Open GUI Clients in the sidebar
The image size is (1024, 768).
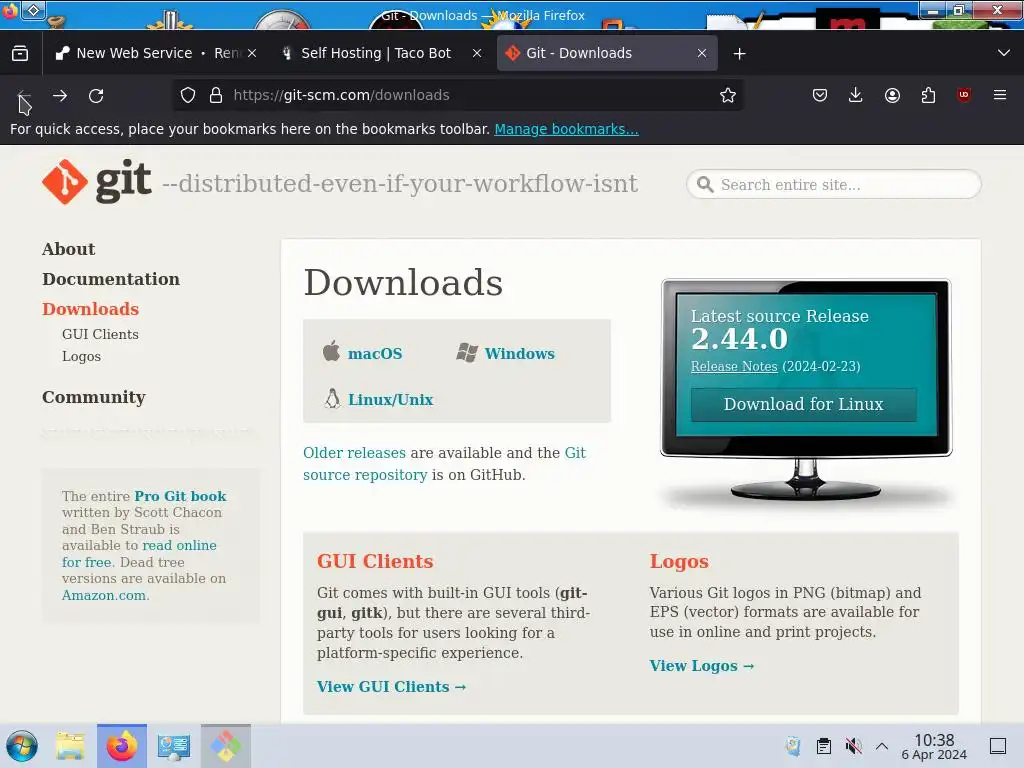pyautogui.click(x=100, y=334)
